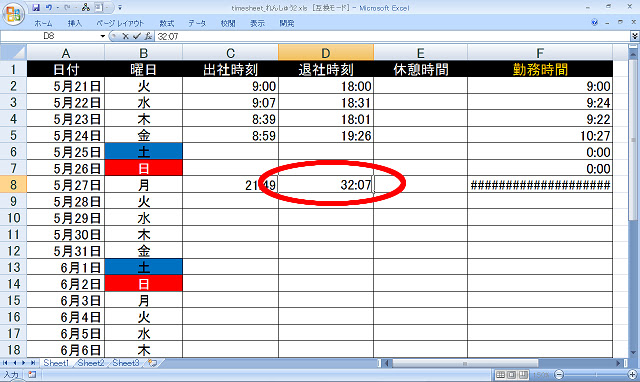Click the macro record icon in status bar
This screenshot has height=382, width=640.
pyautogui.click(x=32, y=374)
